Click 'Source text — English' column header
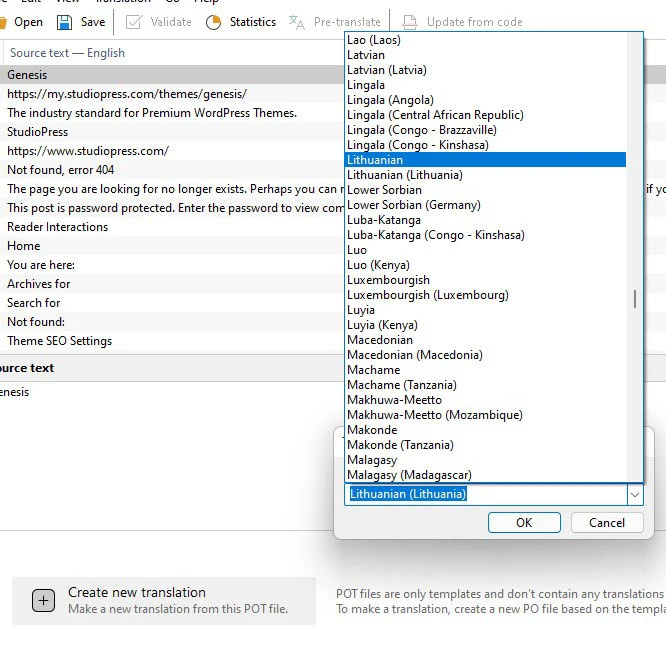This screenshot has width=666, height=646. pos(67,53)
